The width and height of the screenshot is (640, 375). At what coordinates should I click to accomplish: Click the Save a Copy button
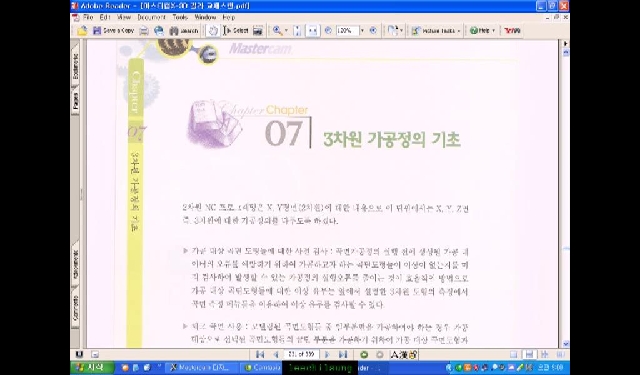pyautogui.click(x=113, y=31)
